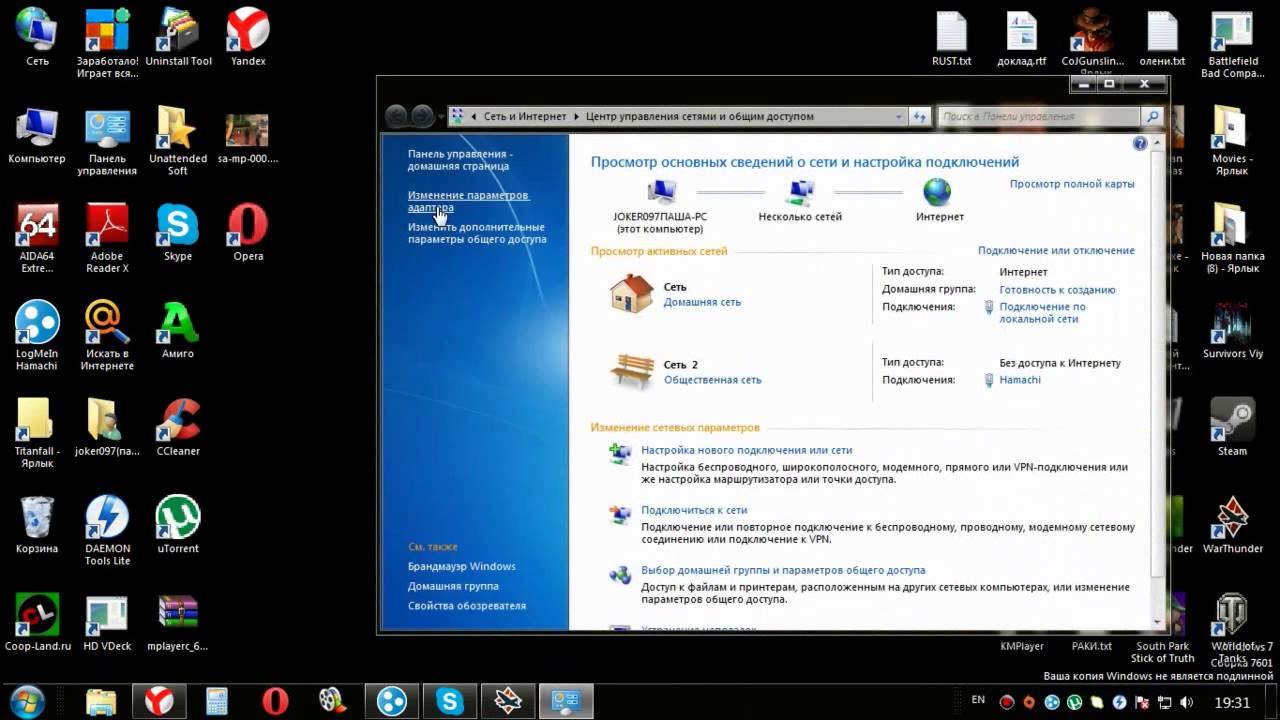The height and width of the screenshot is (720, 1280).
Task: Expand the address bar history dropdown
Action: (899, 116)
